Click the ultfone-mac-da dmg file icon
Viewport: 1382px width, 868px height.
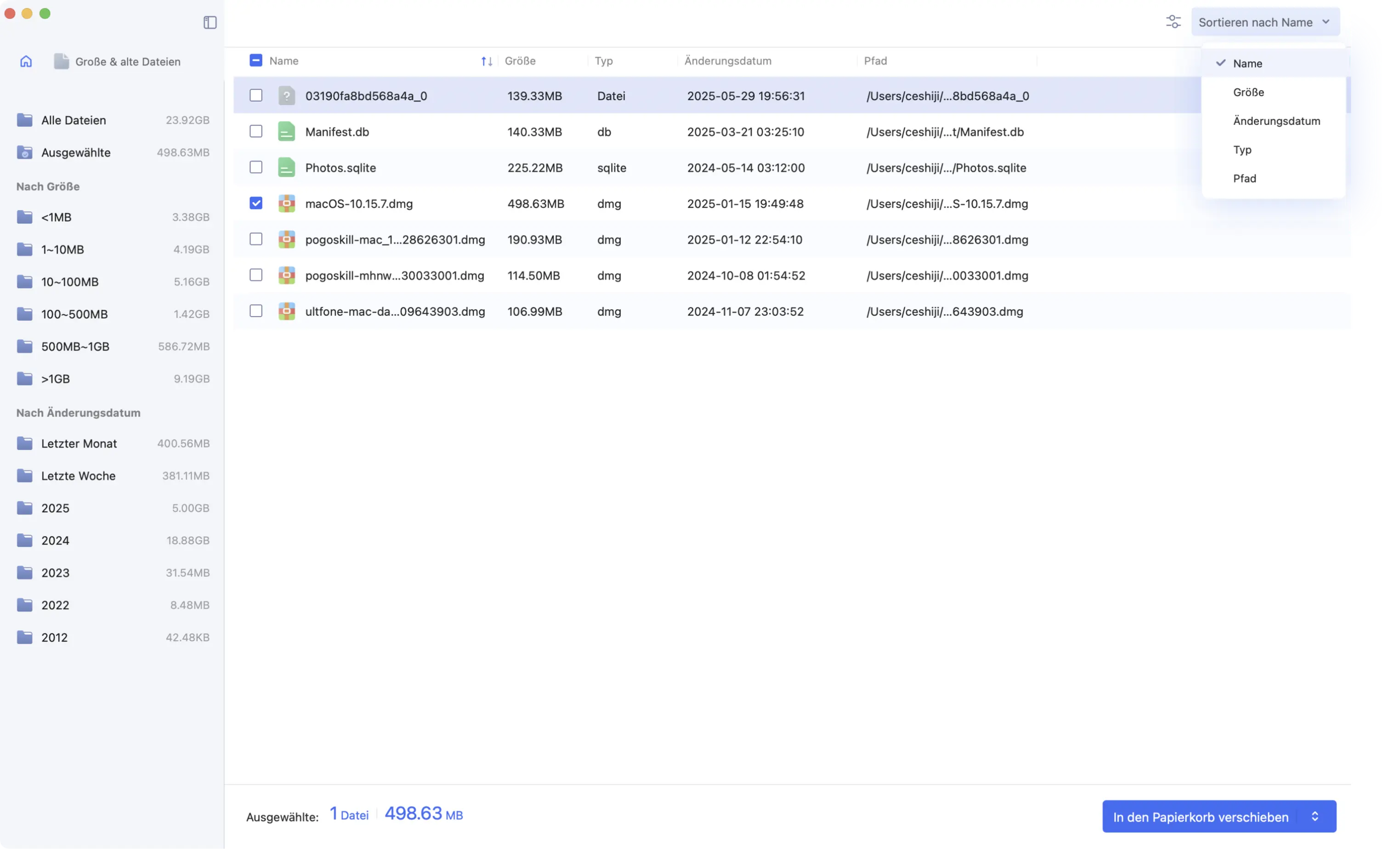pos(286,311)
